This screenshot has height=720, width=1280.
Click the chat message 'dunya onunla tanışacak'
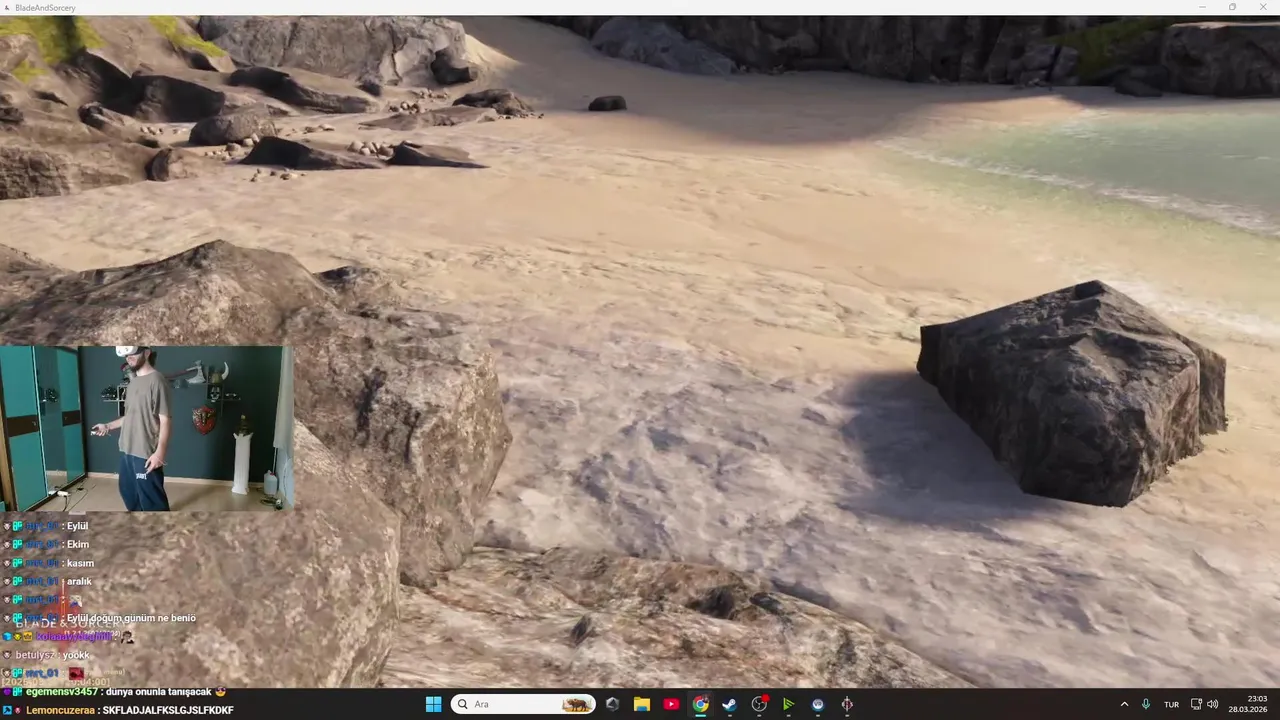[159, 691]
